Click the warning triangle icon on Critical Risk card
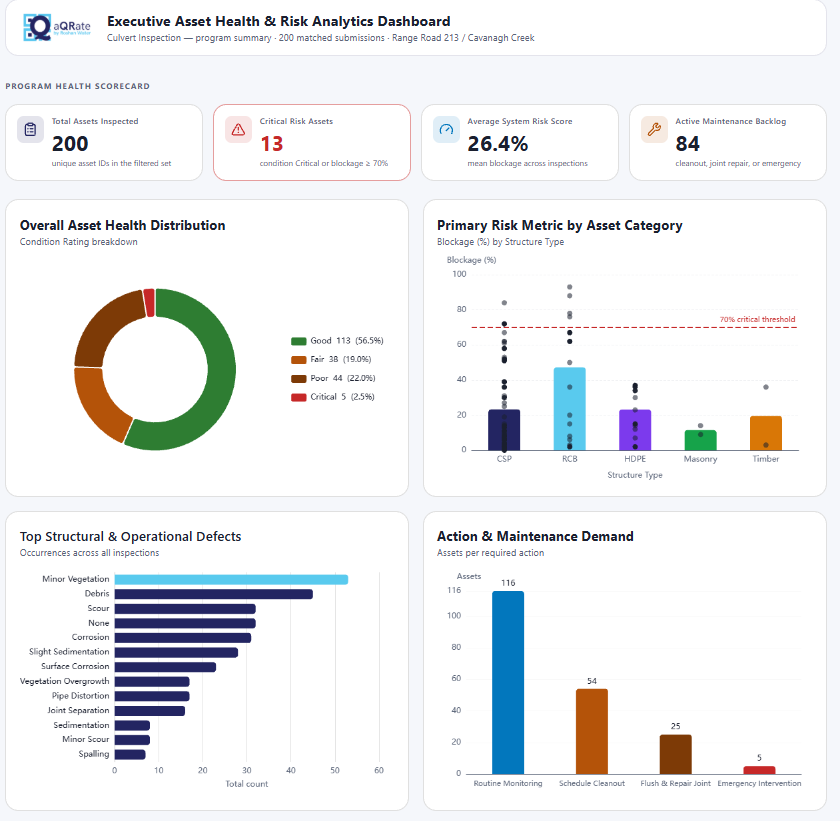 point(238,130)
